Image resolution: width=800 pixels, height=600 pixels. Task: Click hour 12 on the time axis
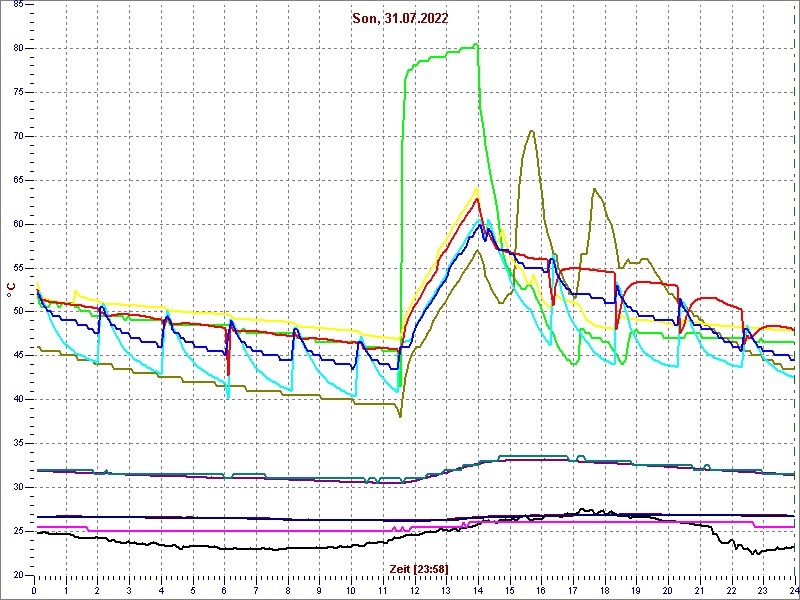coord(414,589)
